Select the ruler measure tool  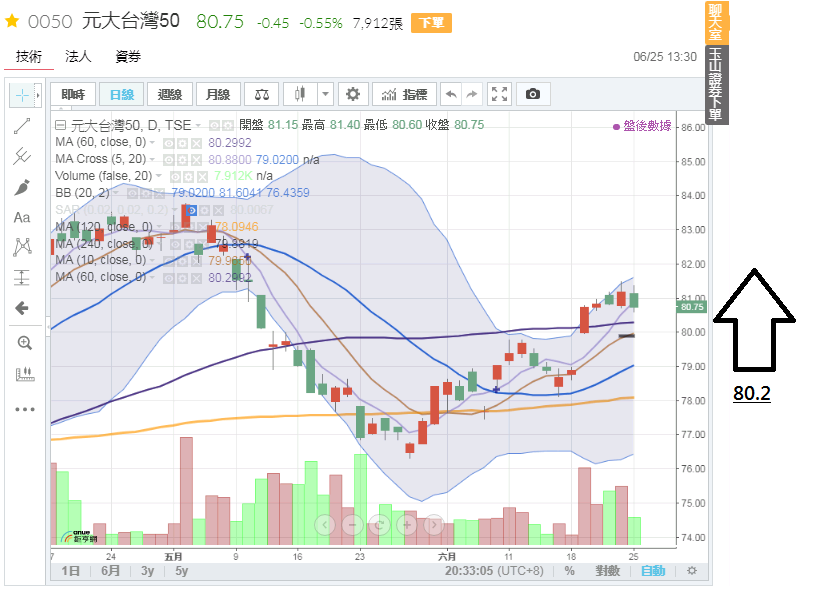click(x=24, y=374)
